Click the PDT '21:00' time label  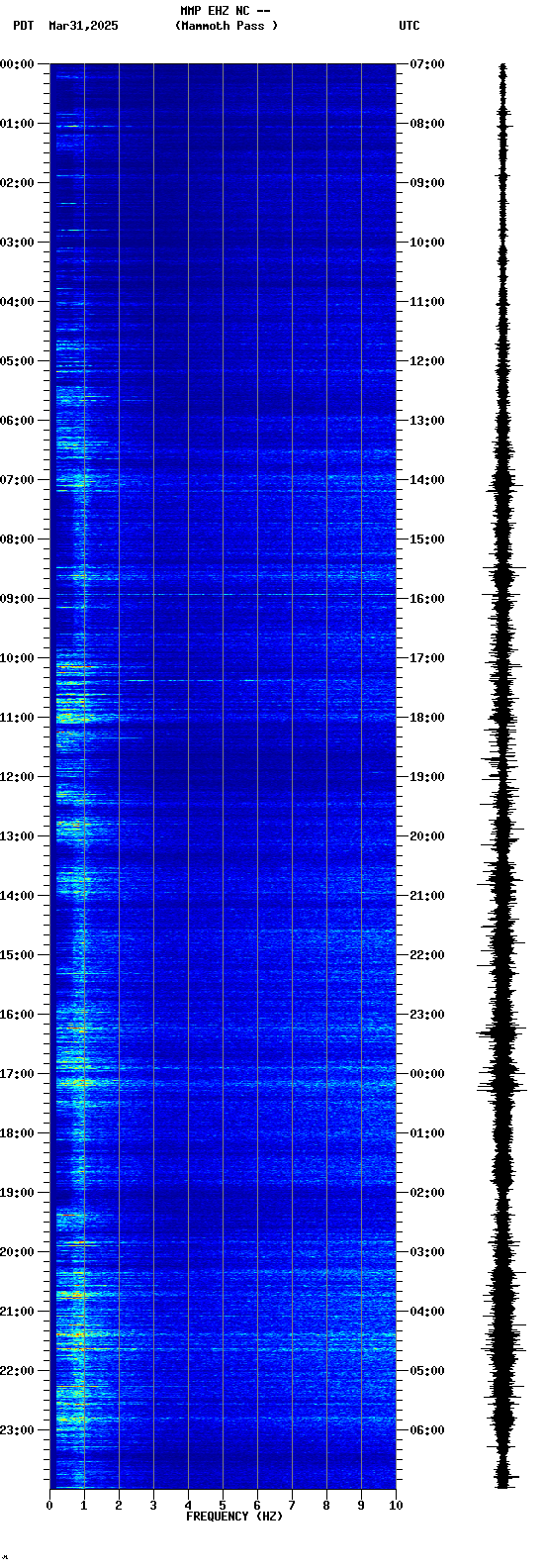tap(17, 1312)
